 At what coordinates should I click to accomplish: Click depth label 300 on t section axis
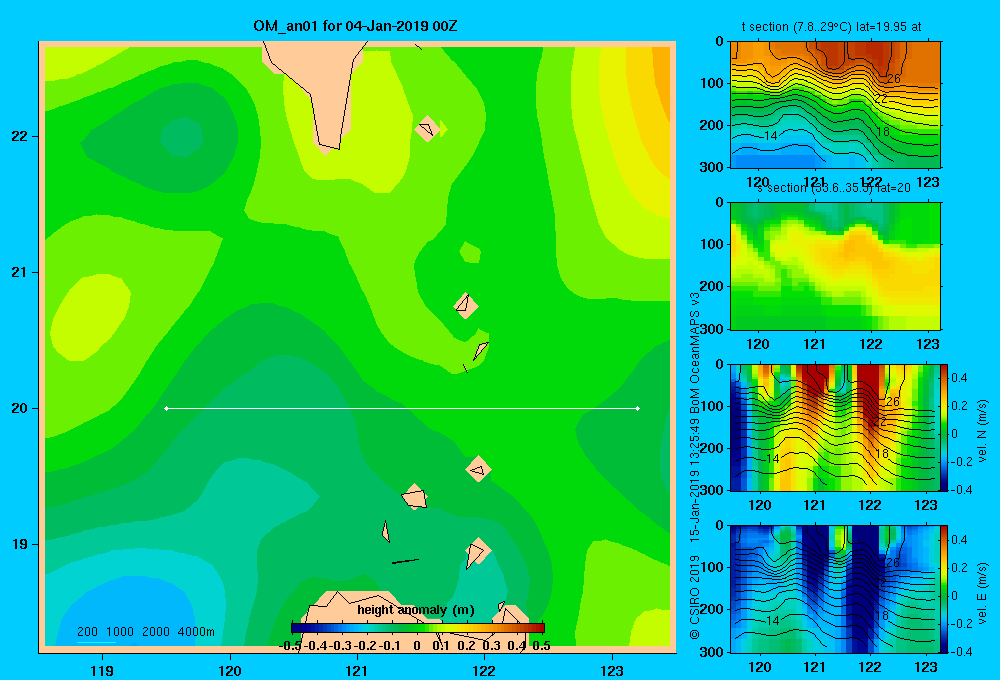(x=711, y=167)
